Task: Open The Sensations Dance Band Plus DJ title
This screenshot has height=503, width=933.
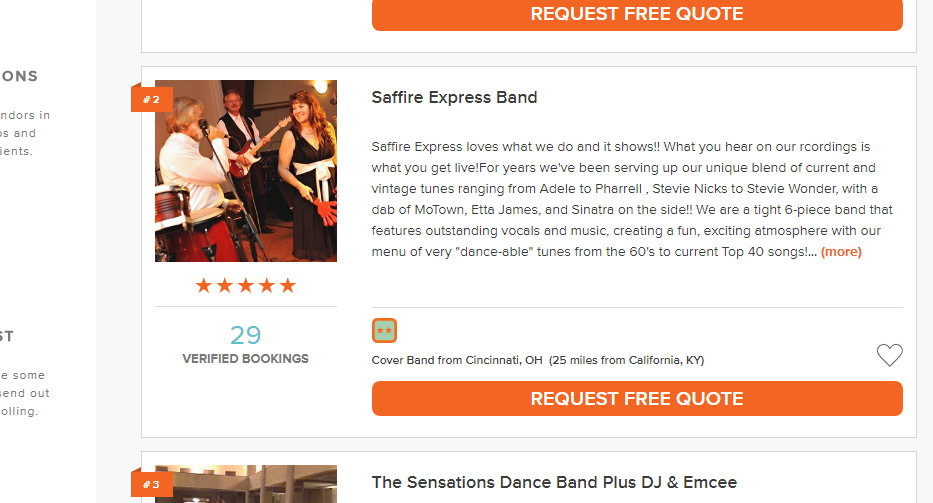Action: [x=554, y=482]
